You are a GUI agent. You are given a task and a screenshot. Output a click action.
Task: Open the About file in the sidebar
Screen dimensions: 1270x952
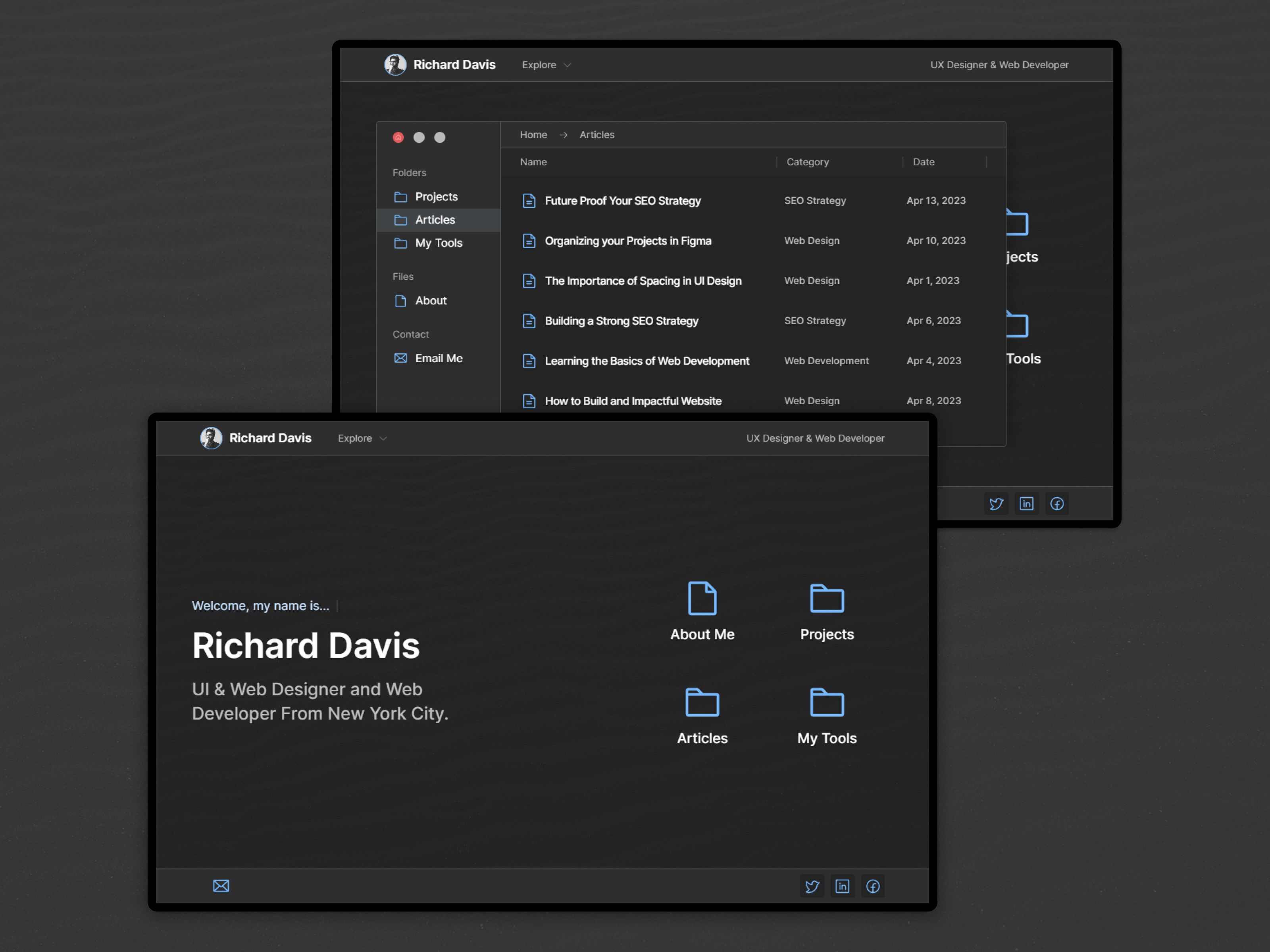click(430, 301)
